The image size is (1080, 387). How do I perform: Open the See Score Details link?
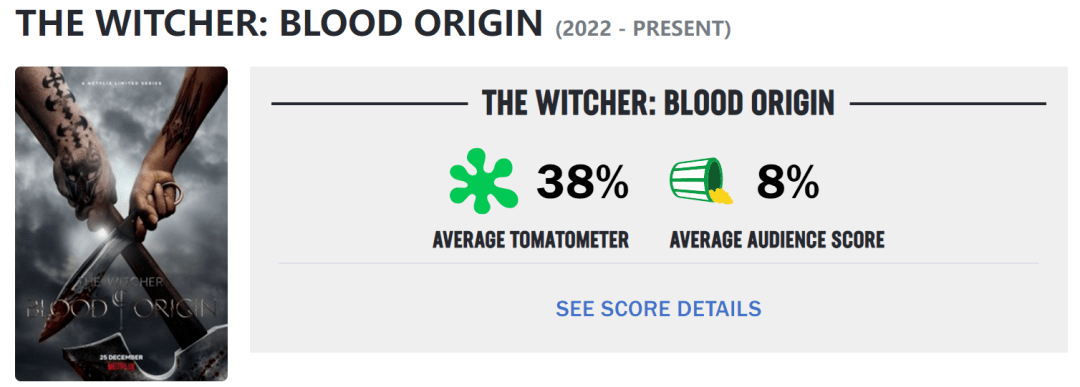point(658,308)
